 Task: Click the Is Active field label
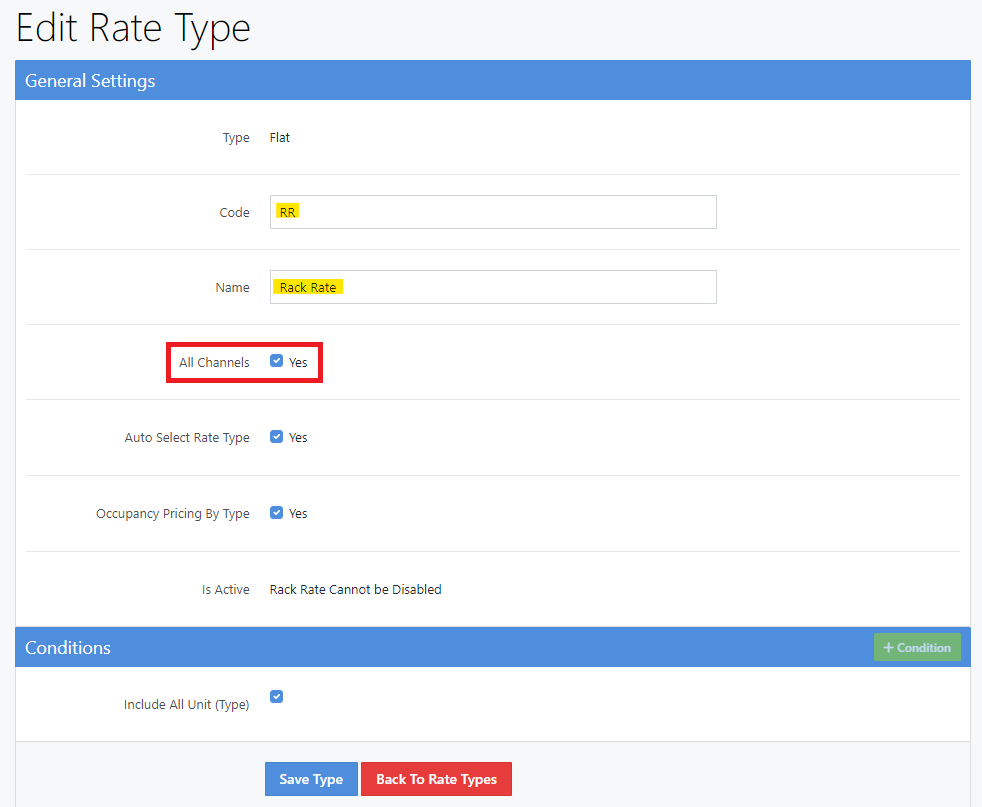[x=225, y=590]
